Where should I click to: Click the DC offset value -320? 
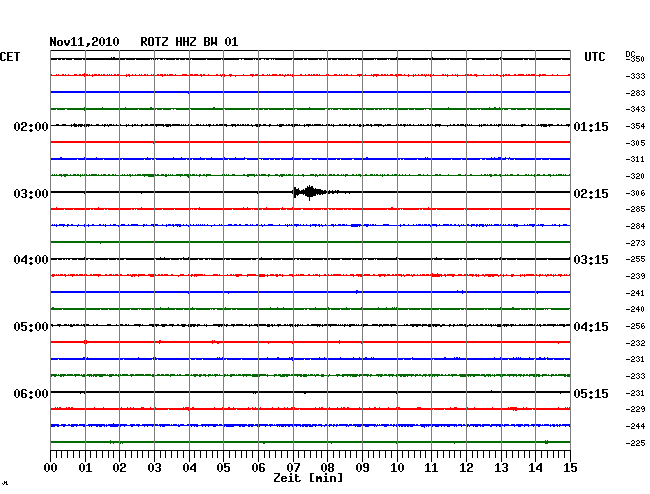click(x=635, y=176)
